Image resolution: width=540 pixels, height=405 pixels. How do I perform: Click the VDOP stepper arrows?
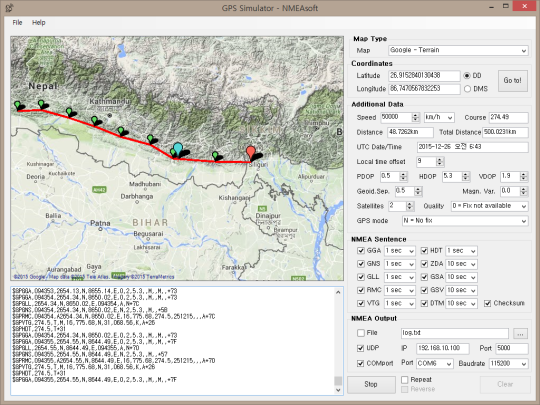coord(524,176)
